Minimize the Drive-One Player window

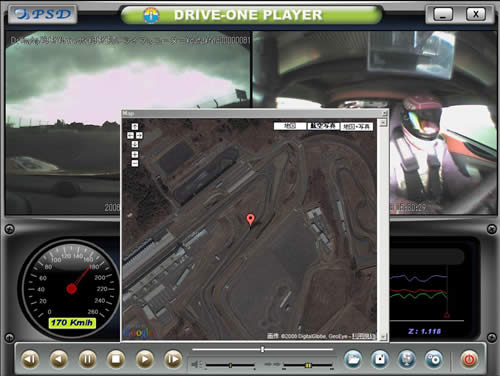click(443, 14)
